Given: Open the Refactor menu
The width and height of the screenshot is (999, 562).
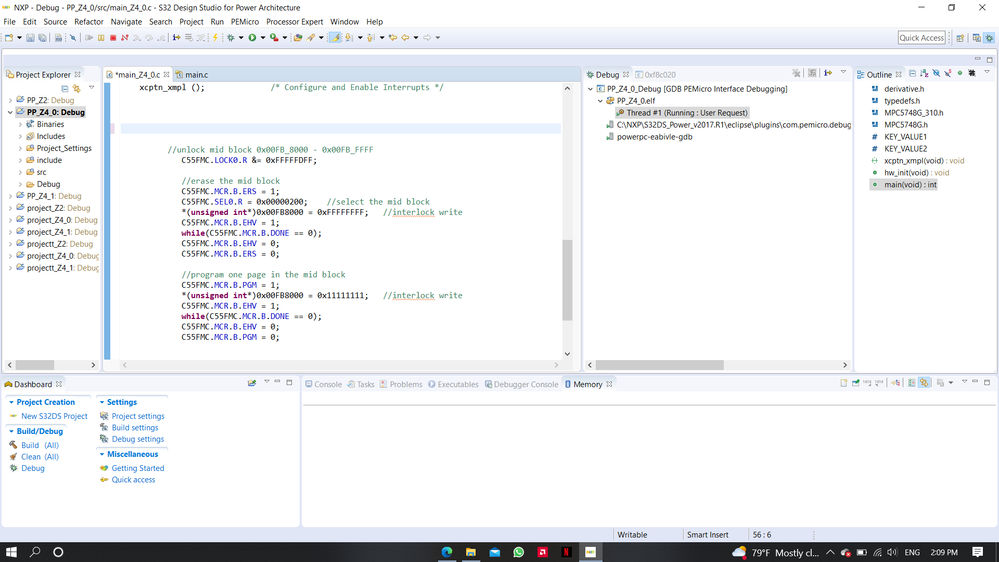Looking at the screenshot, I should coord(89,22).
